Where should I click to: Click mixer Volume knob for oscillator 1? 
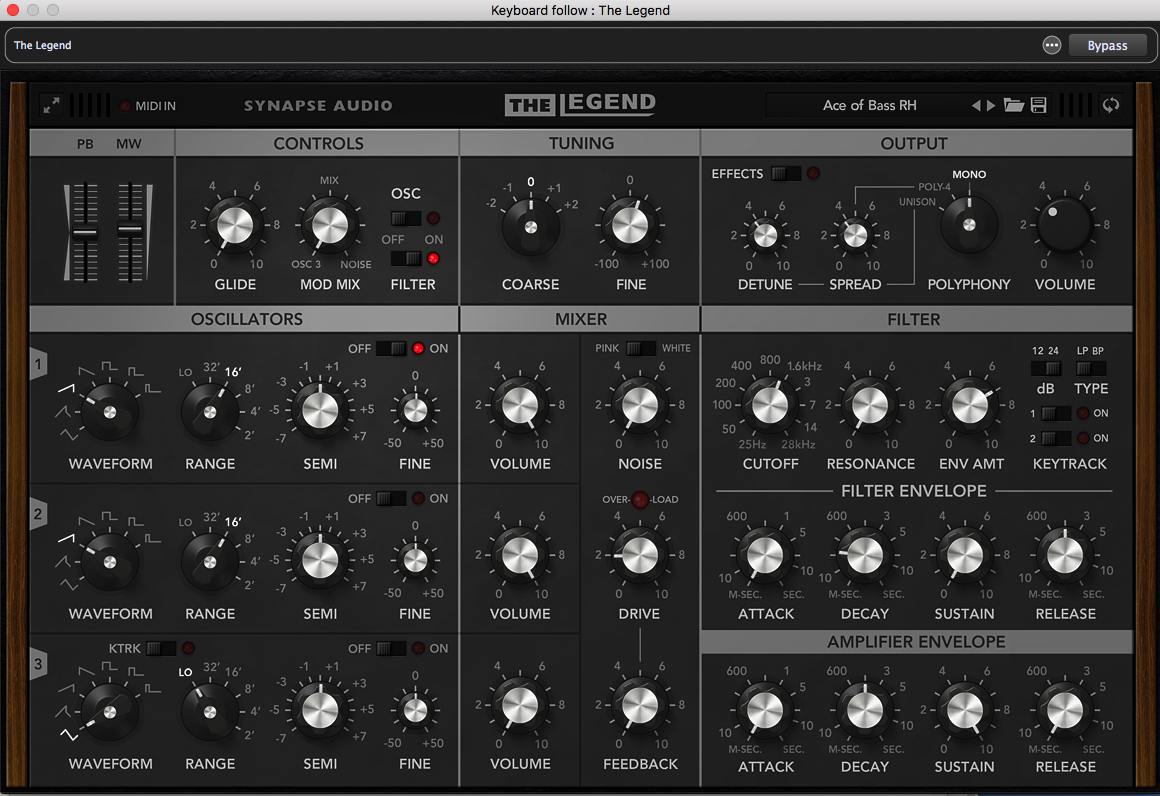pos(520,405)
